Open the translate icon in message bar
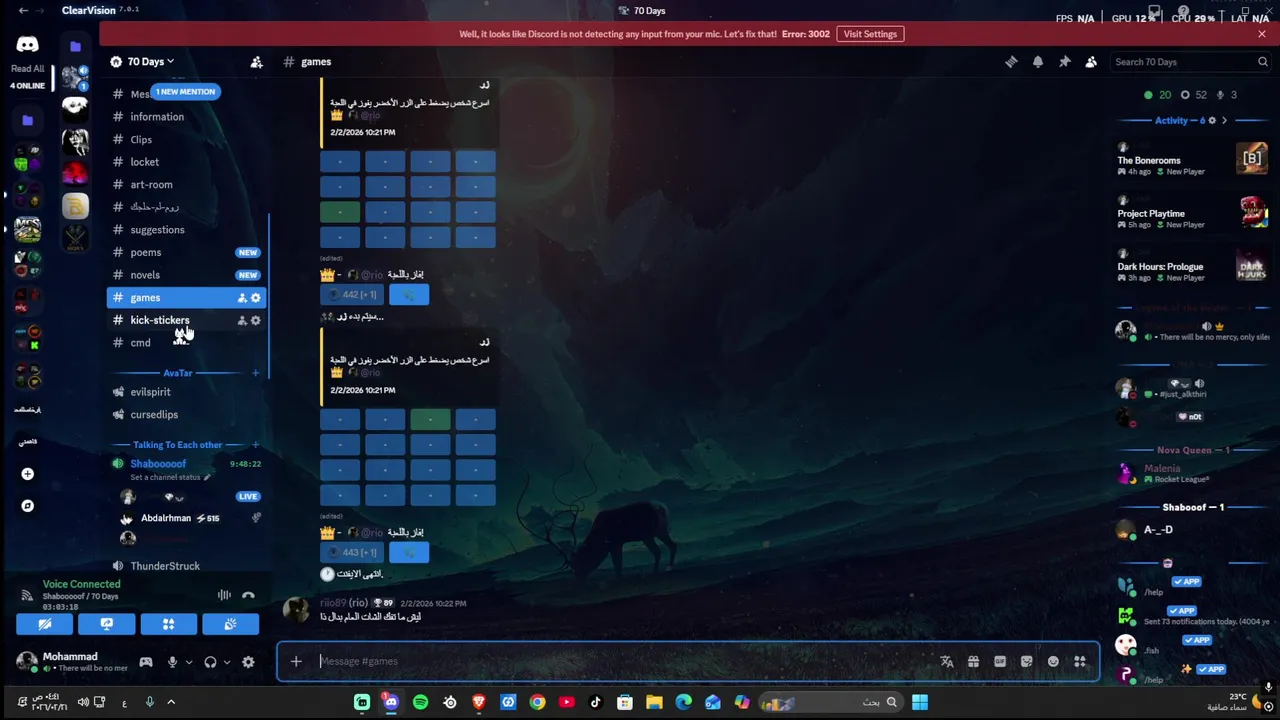 [947, 661]
